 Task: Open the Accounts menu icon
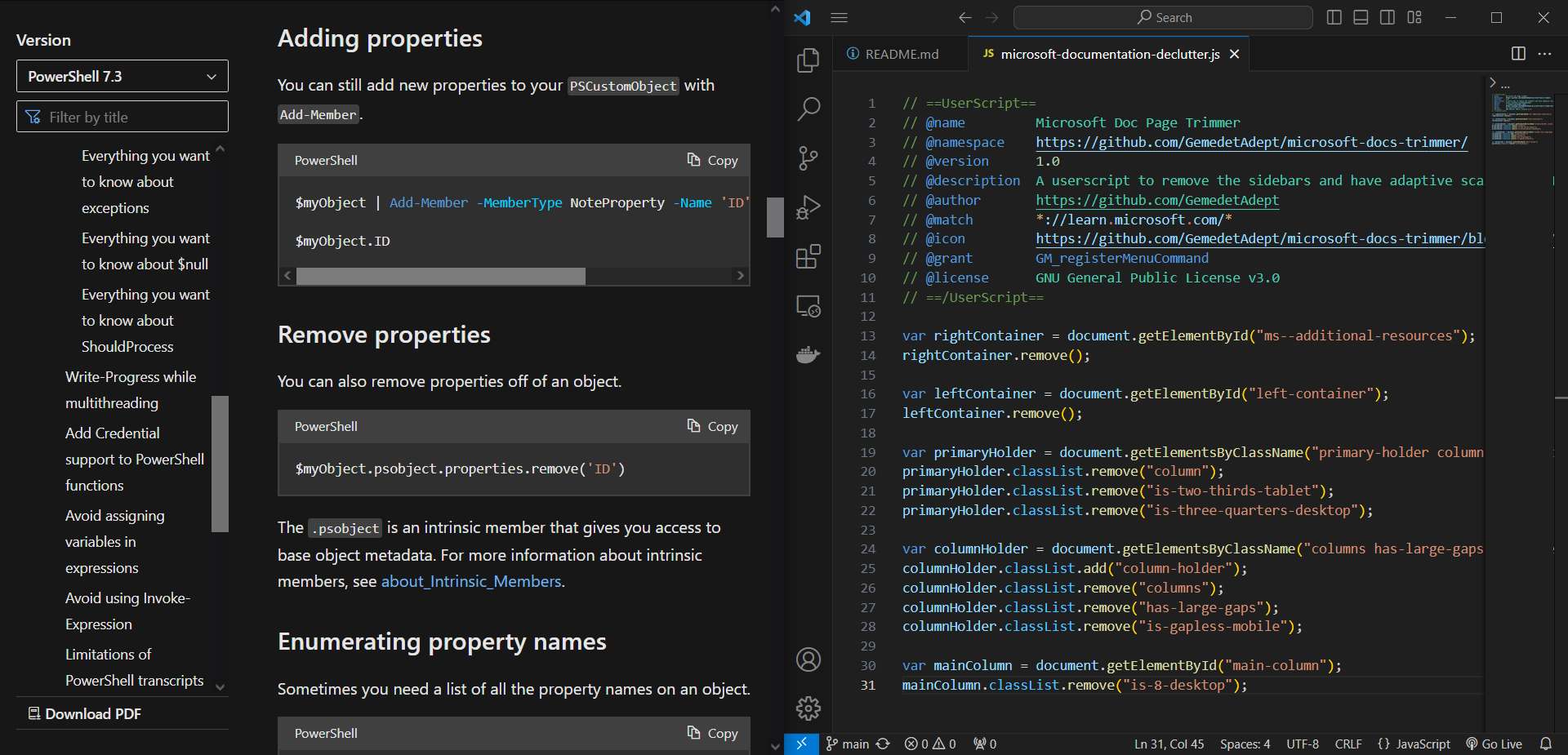pos(808,660)
